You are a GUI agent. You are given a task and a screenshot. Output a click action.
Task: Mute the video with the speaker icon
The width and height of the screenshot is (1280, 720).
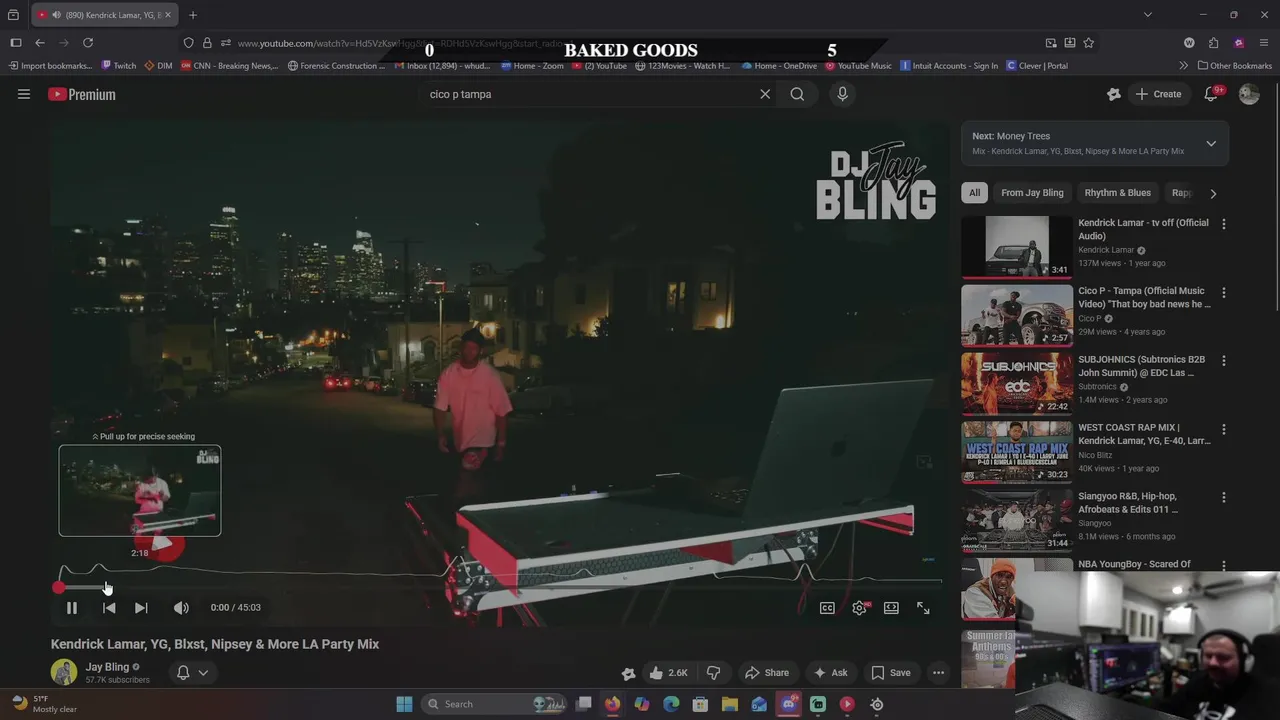pyautogui.click(x=181, y=608)
